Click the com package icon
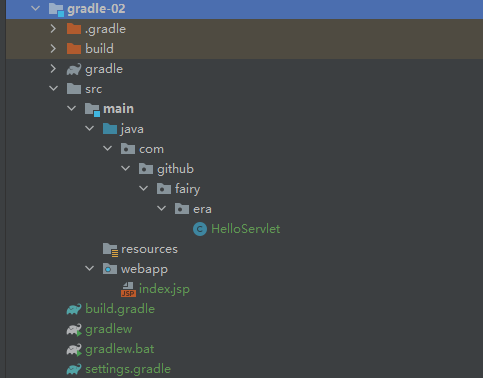This screenshot has width=483, height=378. click(128, 149)
